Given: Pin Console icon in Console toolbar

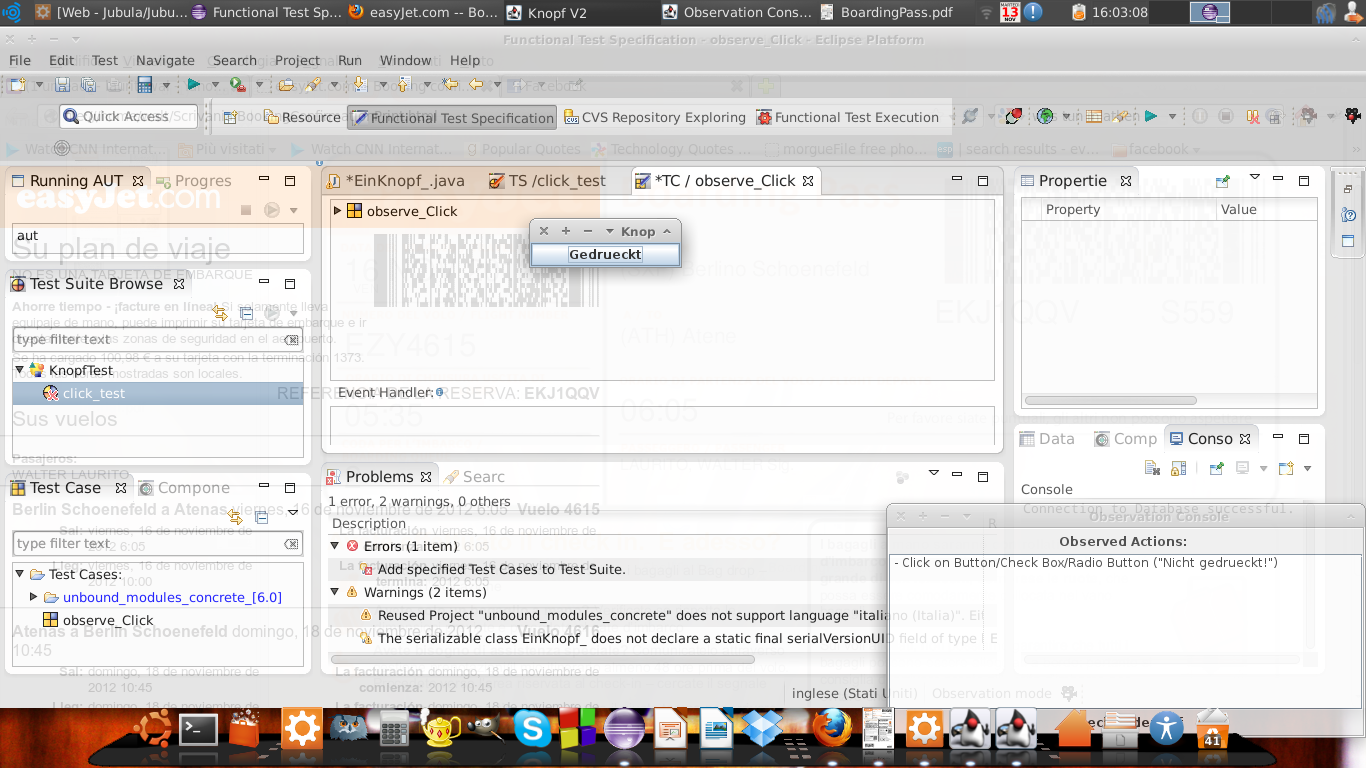Looking at the screenshot, I should [x=1216, y=468].
